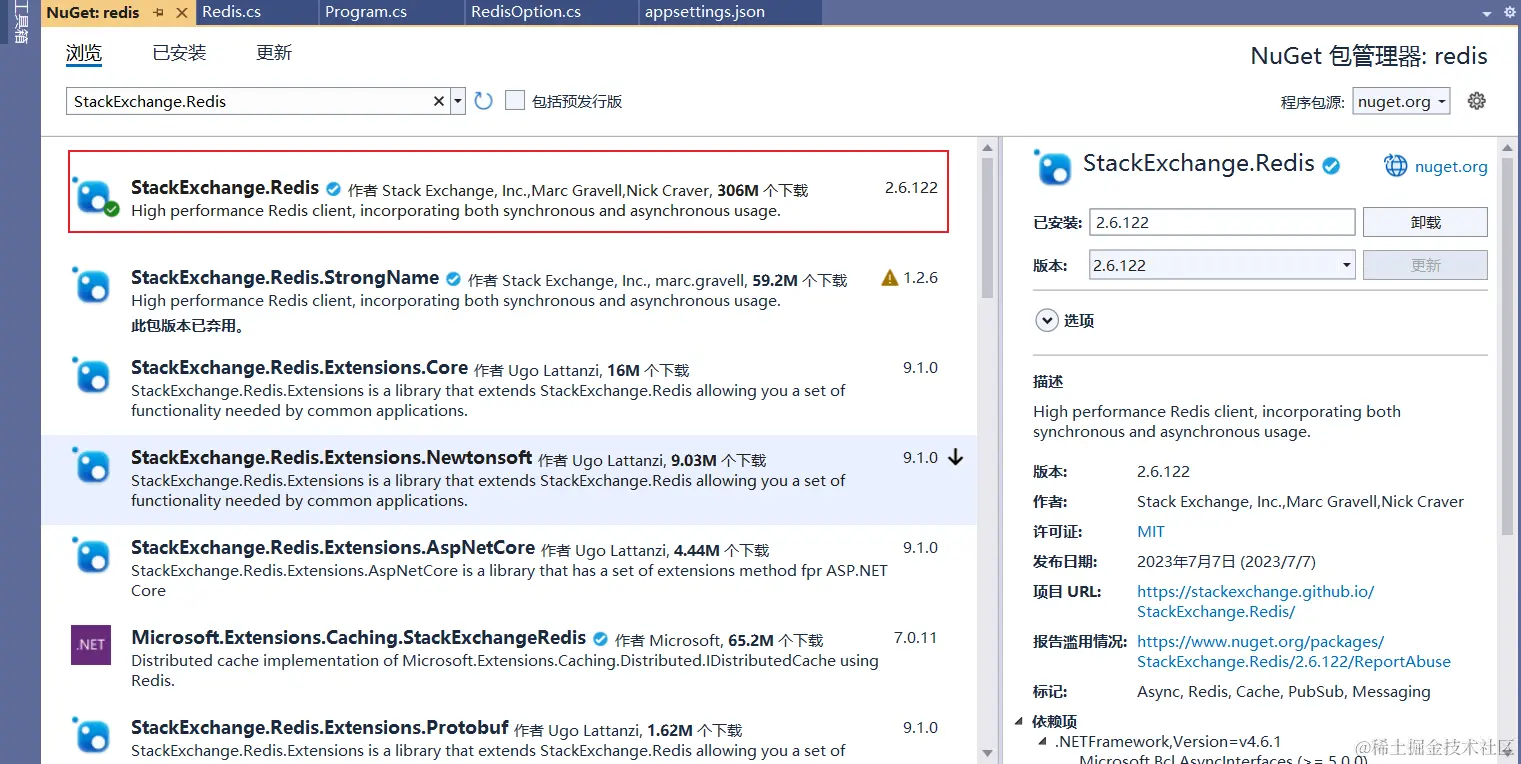The image size is (1521, 764).
Task: Click verified badge beside Microsoft.Extensions.Caching.StackExchangeRedis
Action: (601, 639)
